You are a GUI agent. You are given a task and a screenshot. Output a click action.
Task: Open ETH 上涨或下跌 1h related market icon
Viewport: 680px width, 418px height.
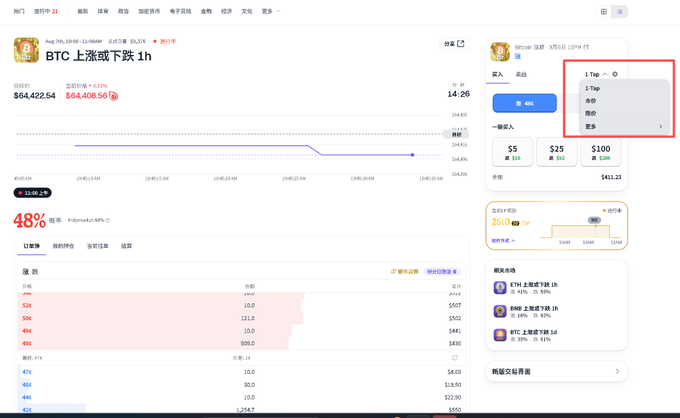(x=500, y=288)
